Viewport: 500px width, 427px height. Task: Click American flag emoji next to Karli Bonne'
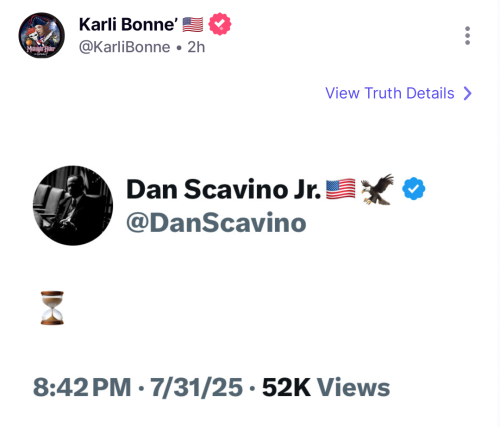click(x=193, y=25)
